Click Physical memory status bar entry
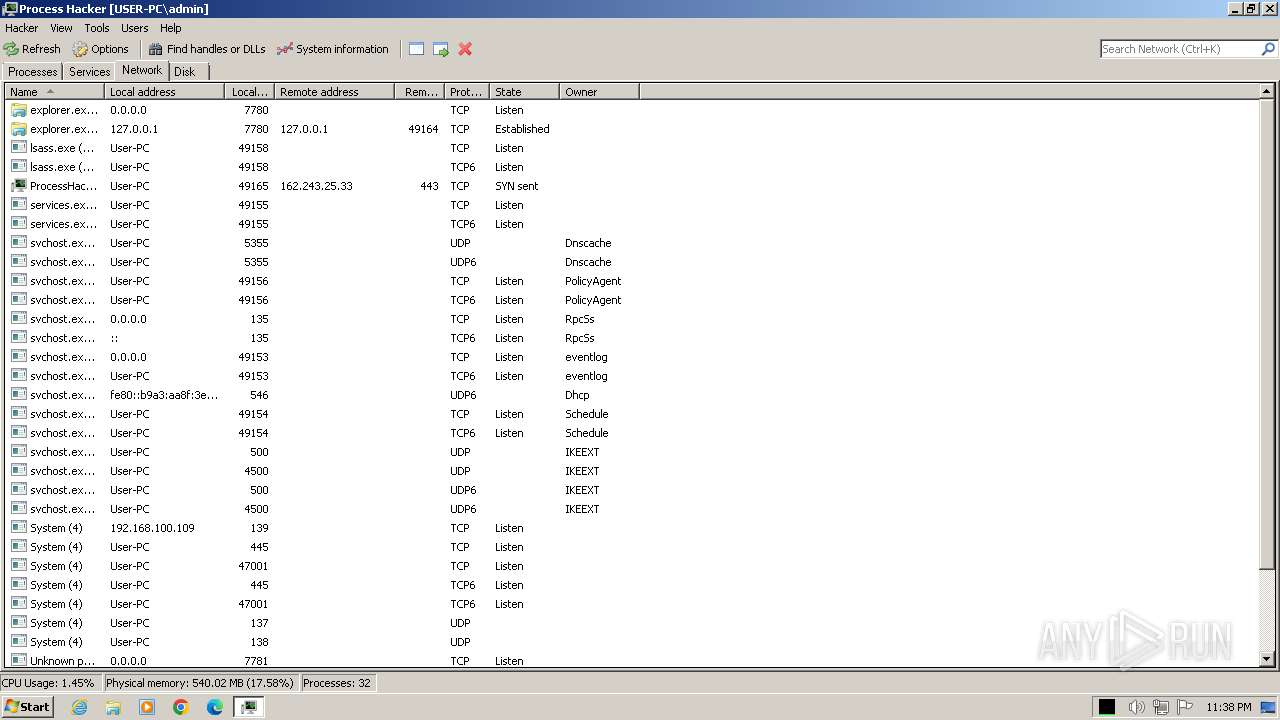1280x720 pixels. (x=200, y=683)
